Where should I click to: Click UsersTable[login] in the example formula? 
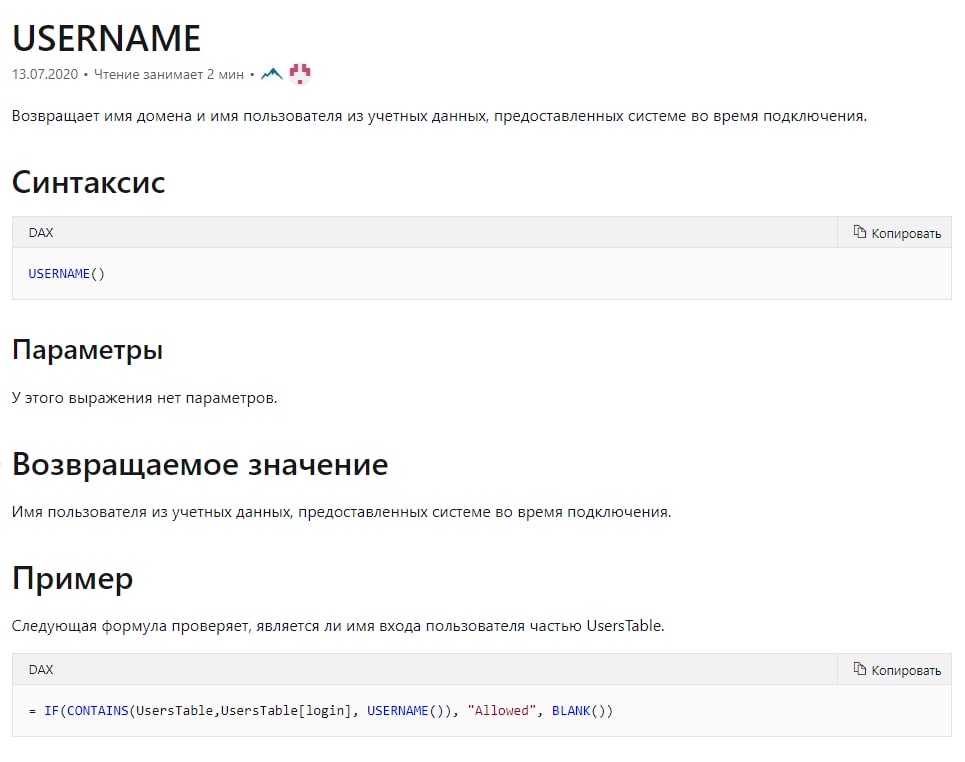click(286, 711)
